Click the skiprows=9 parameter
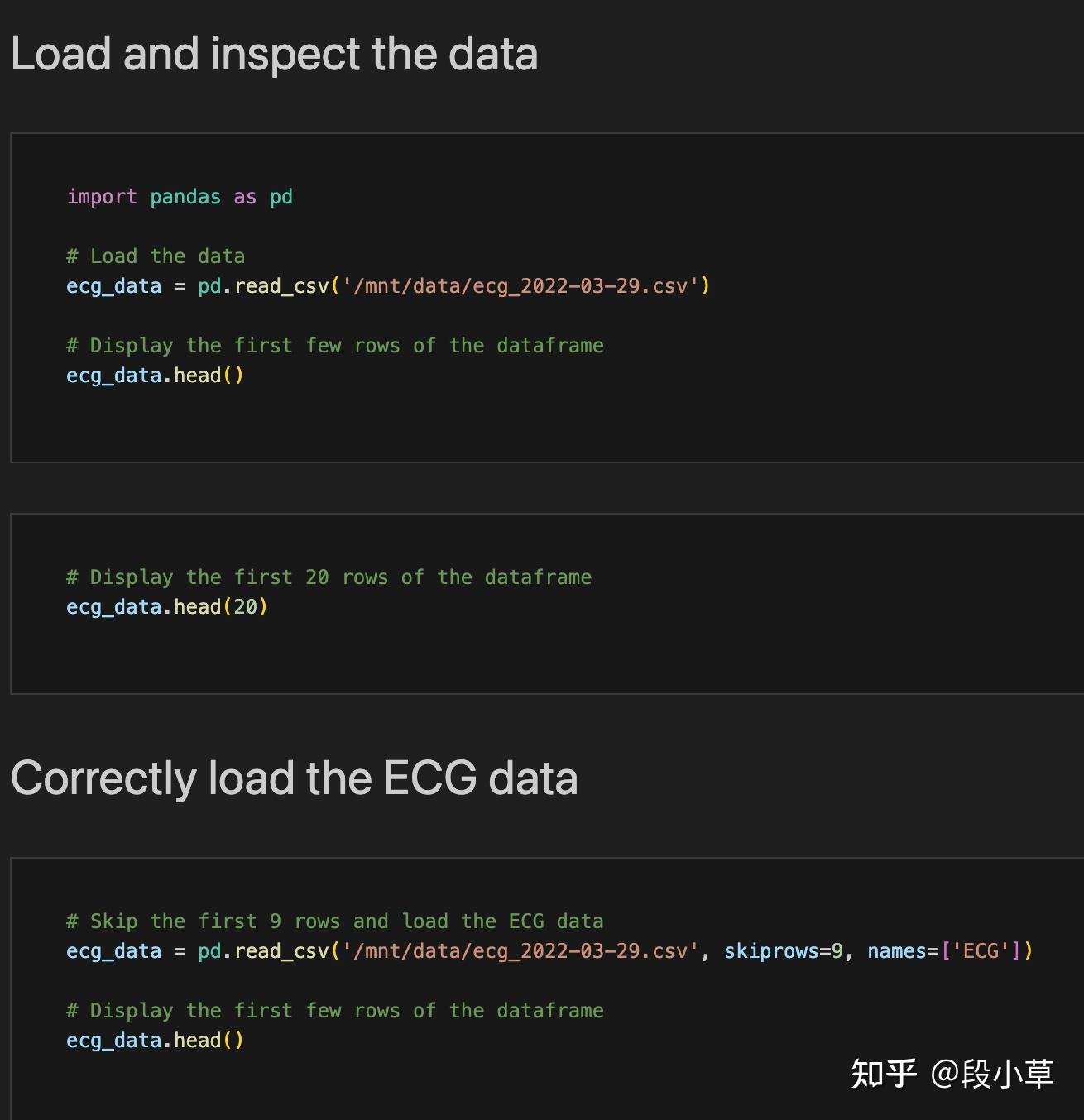 click(x=783, y=951)
